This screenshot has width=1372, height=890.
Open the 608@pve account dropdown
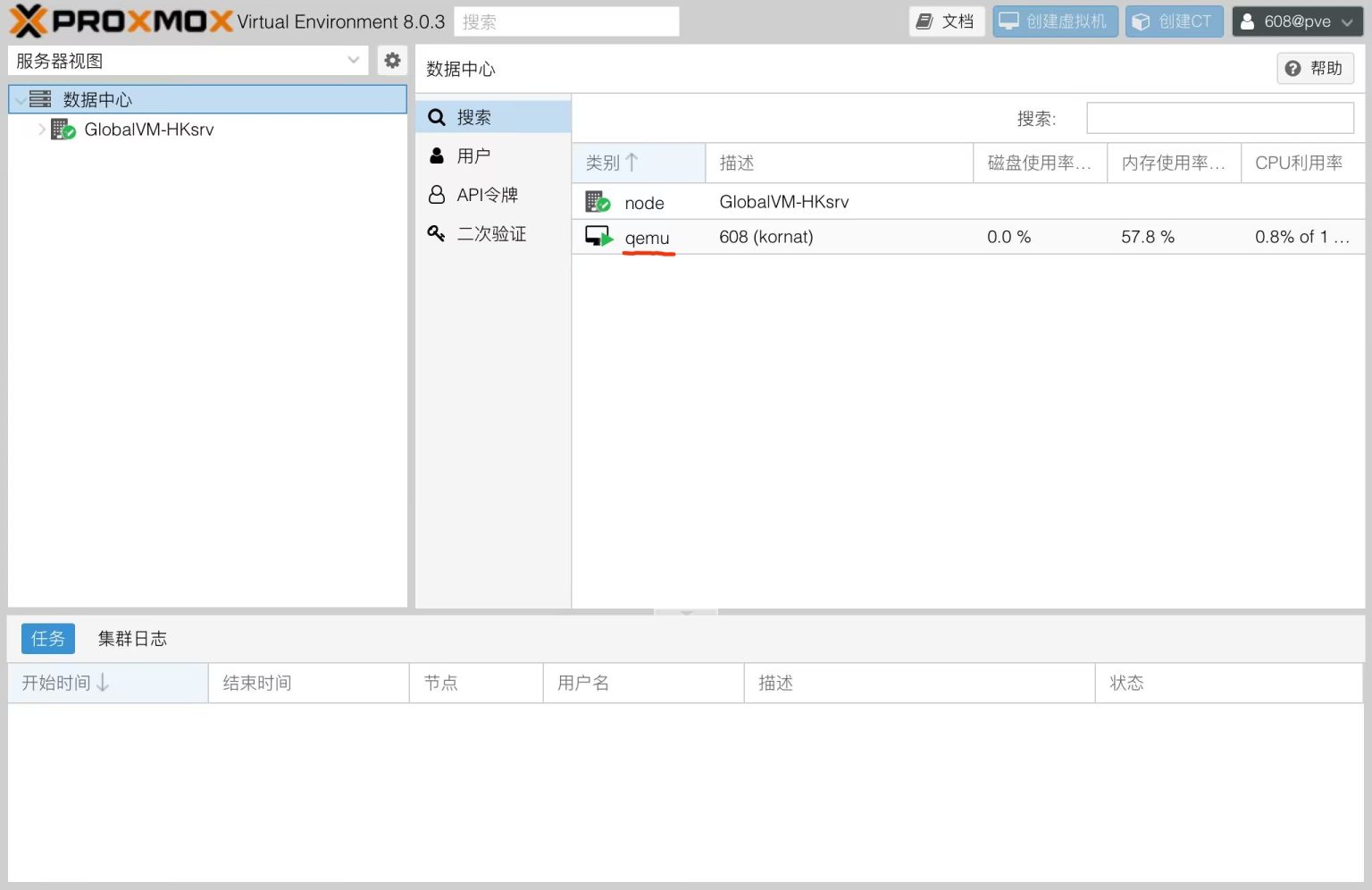tap(1295, 21)
